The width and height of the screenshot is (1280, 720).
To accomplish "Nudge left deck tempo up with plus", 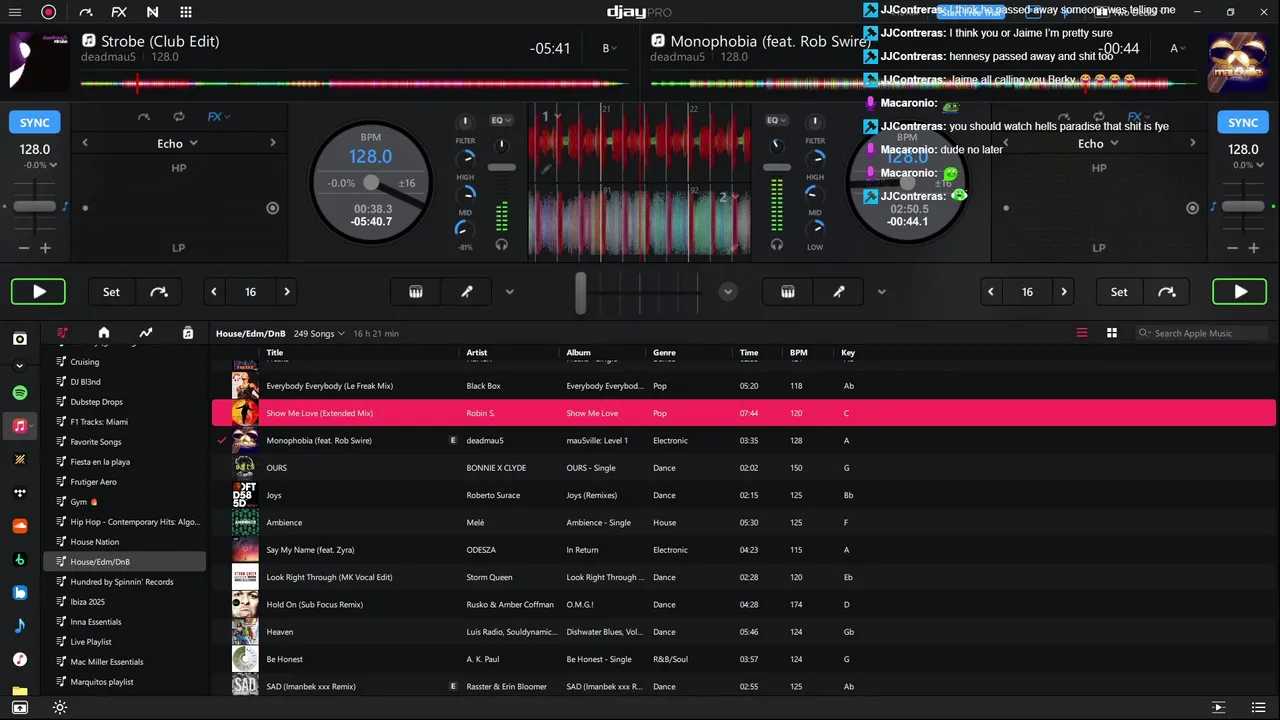I will (45, 248).
